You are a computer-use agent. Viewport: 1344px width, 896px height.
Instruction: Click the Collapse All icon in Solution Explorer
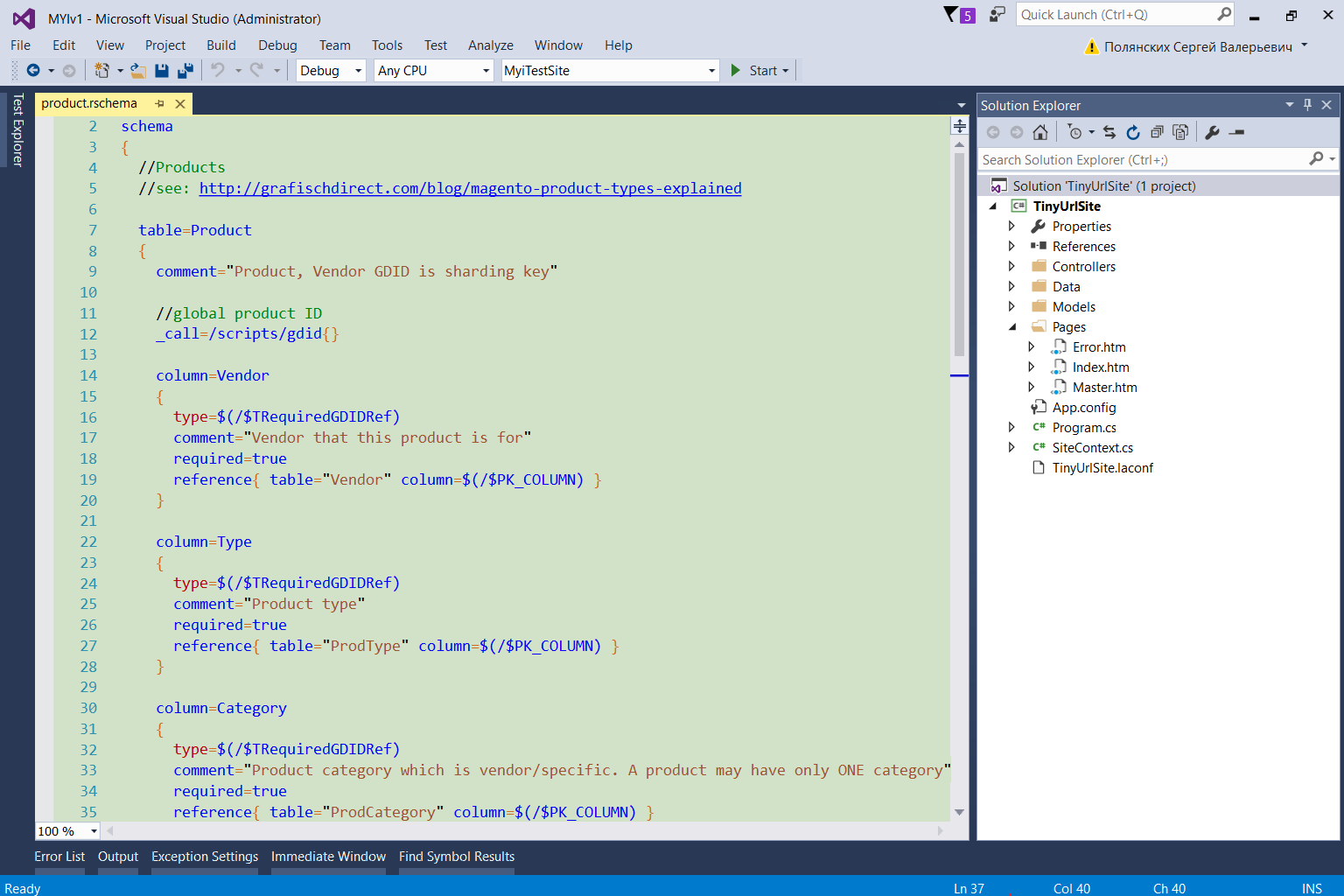[x=1157, y=132]
